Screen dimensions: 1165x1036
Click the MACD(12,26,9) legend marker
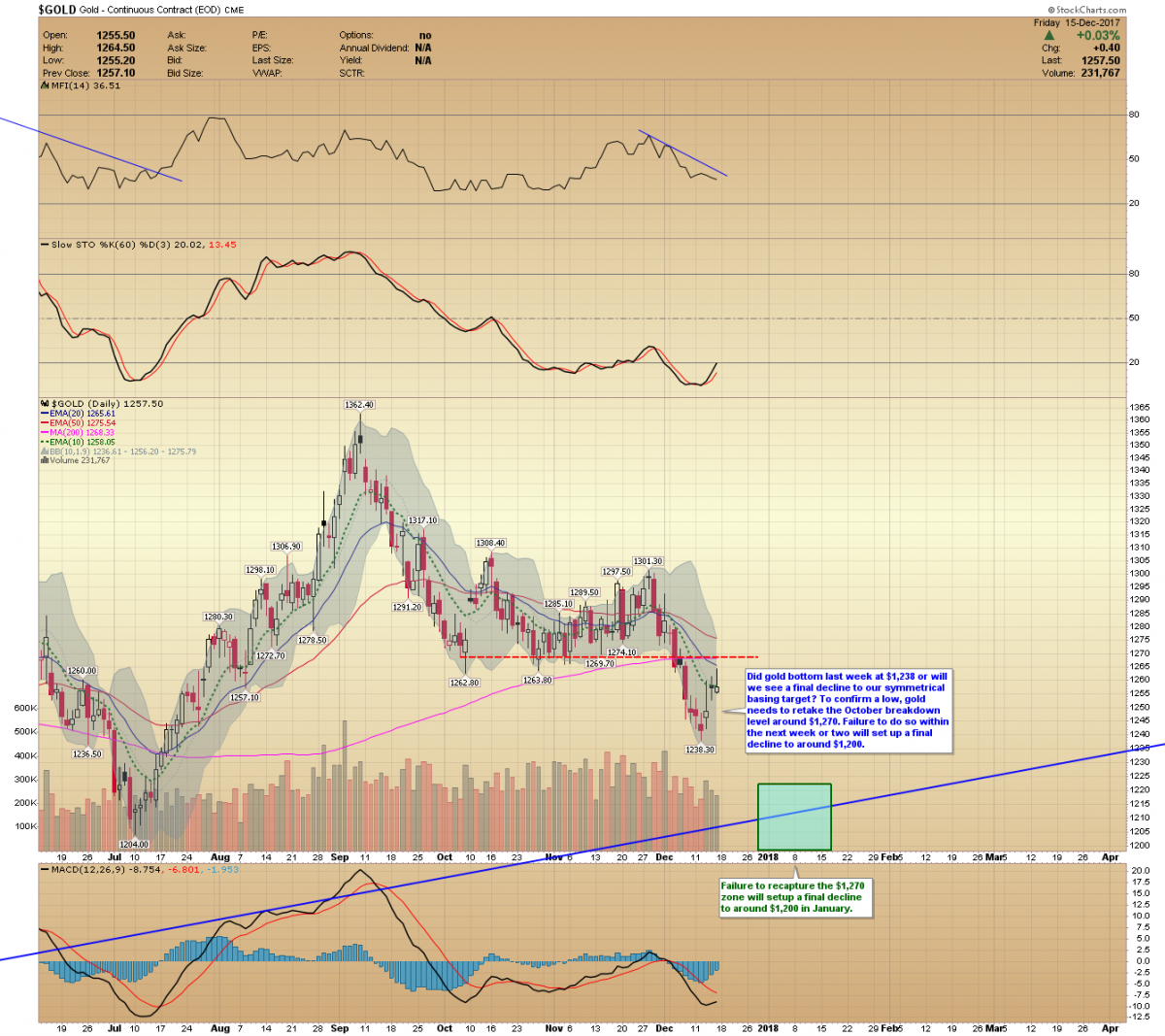pos(44,869)
